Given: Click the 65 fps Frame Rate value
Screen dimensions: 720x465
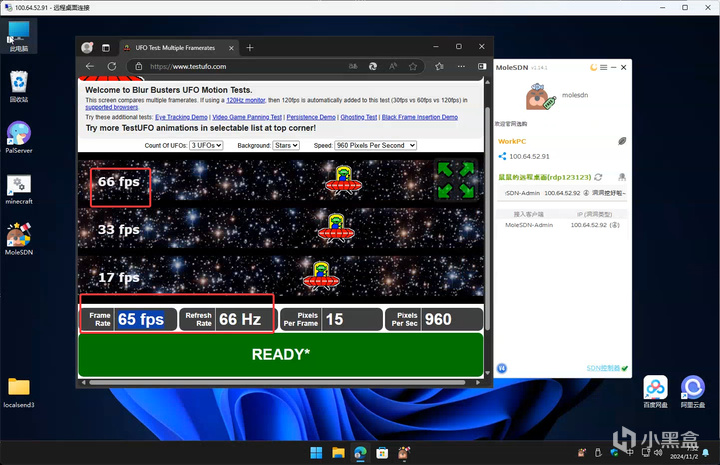Looking at the screenshot, I should pos(141,319).
